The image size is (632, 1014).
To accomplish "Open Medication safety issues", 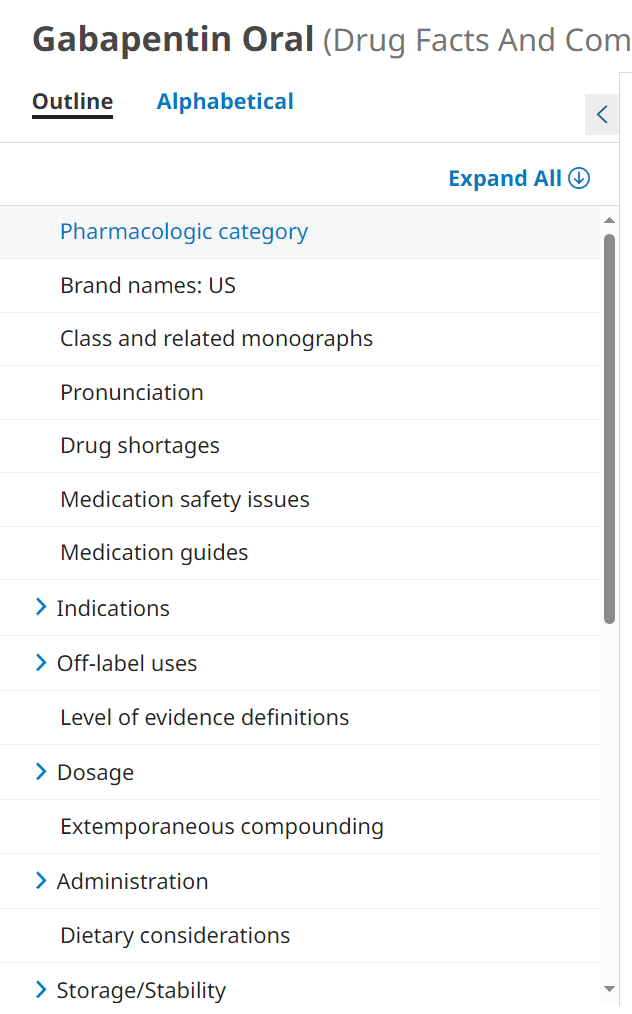I will [x=185, y=500].
